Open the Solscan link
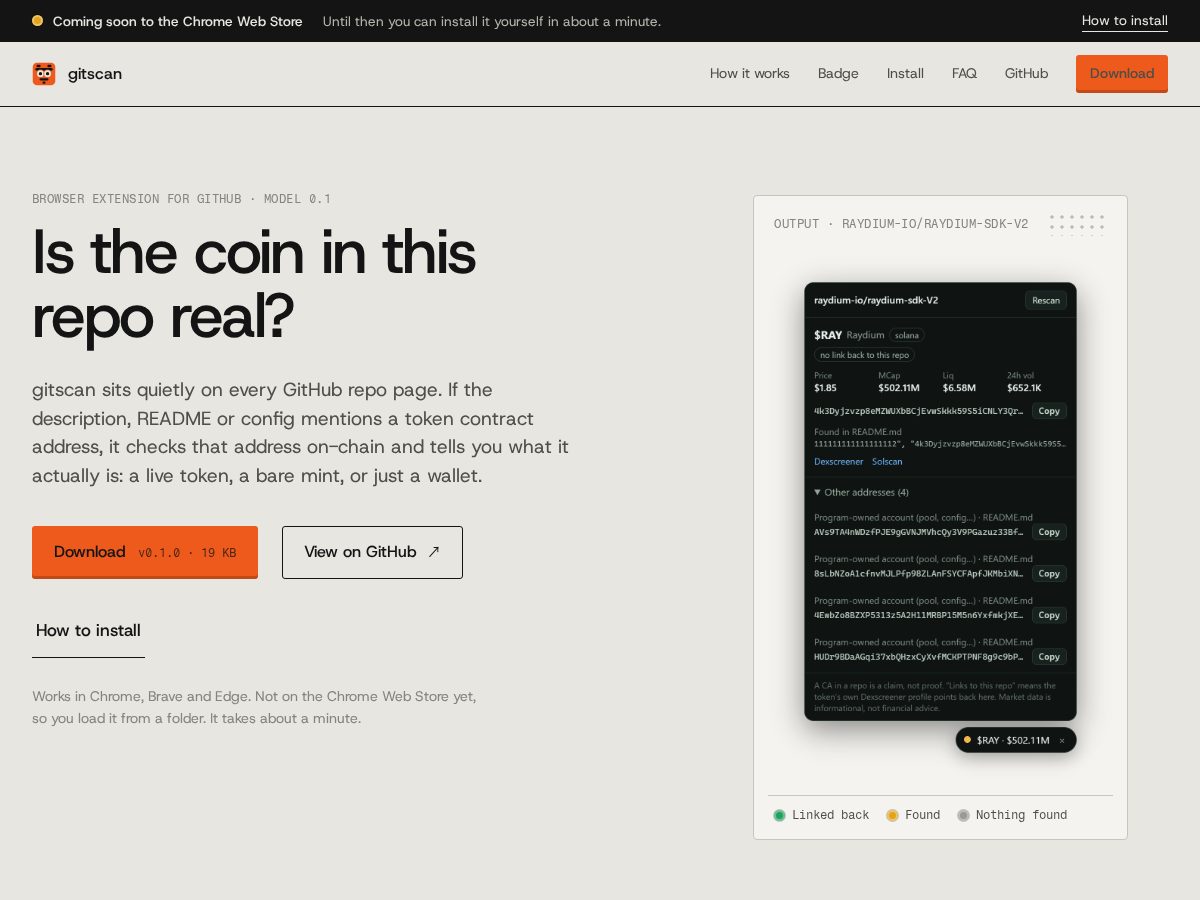Image resolution: width=1200 pixels, height=900 pixels. [x=887, y=462]
